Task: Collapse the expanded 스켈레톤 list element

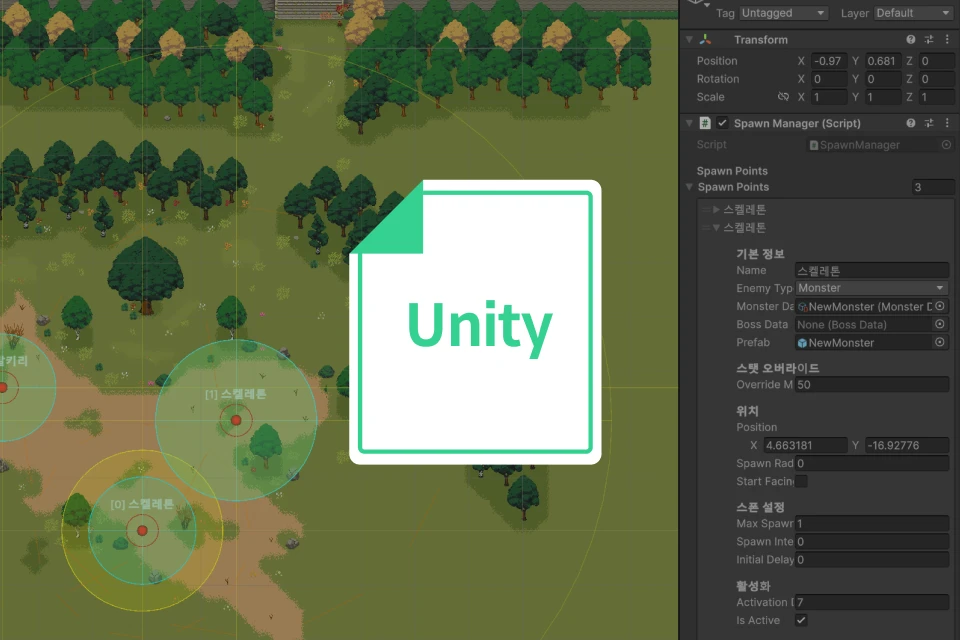Action: 716,227
